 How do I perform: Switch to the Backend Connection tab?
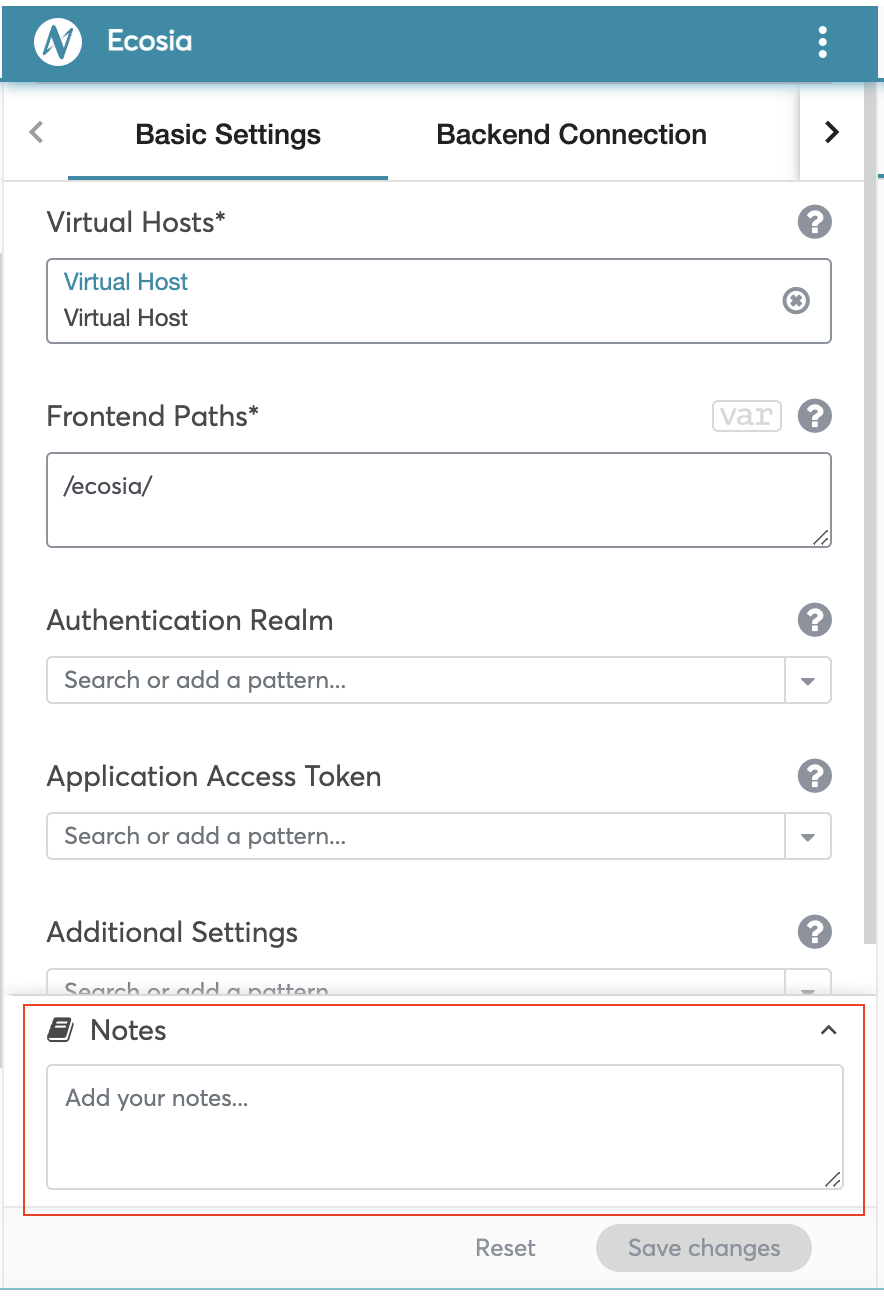tap(571, 135)
